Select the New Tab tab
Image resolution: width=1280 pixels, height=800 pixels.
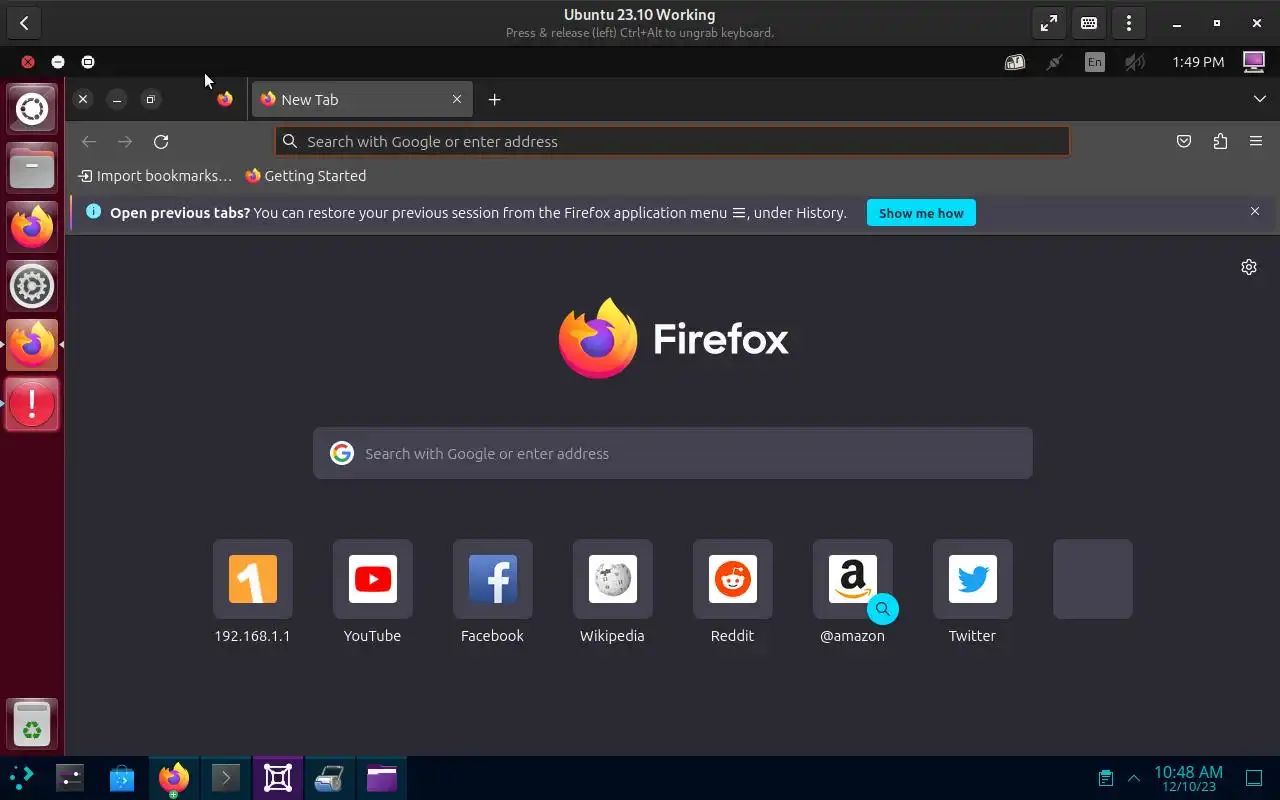362,100
